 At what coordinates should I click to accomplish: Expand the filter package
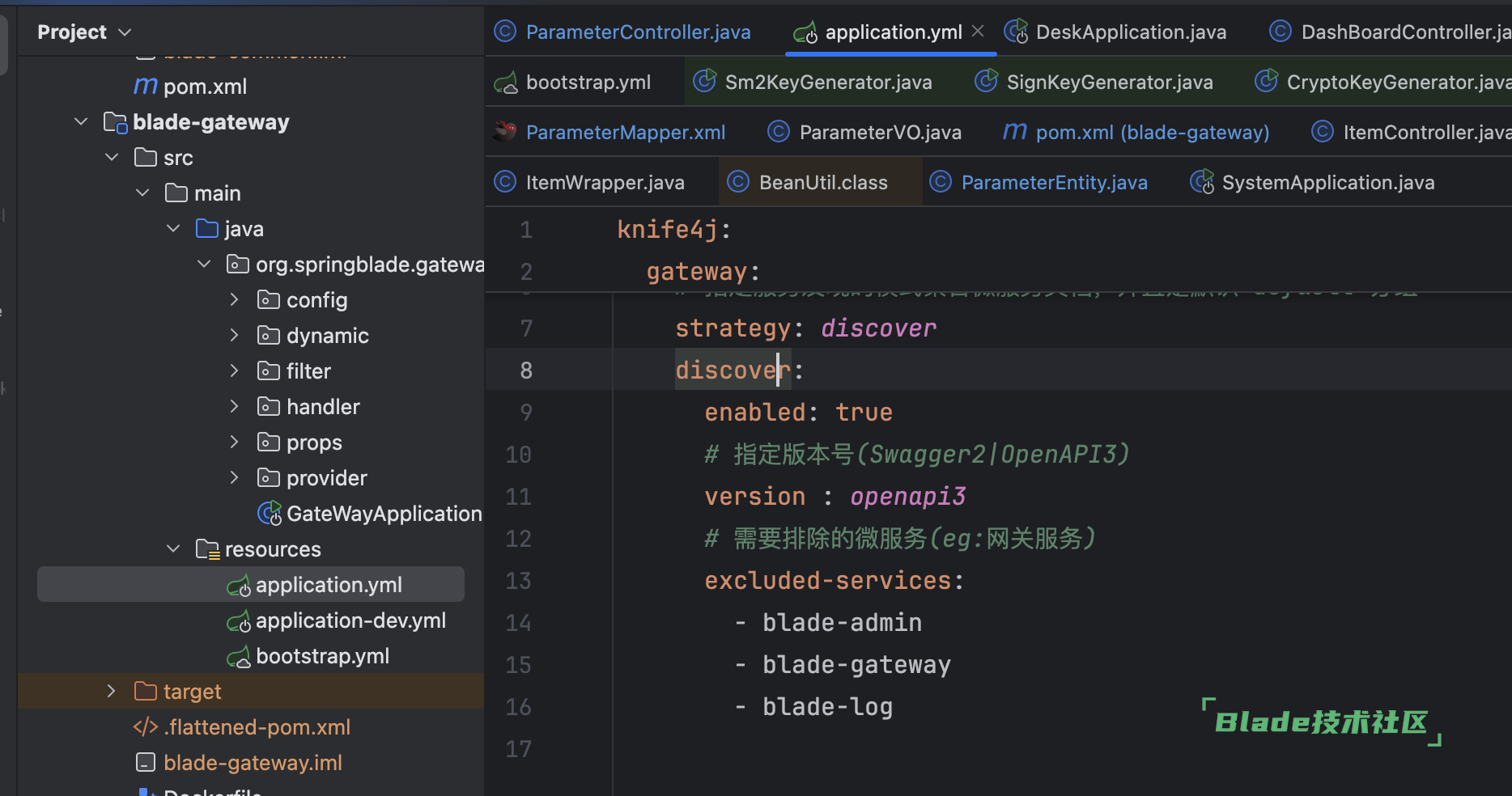pos(234,371)
